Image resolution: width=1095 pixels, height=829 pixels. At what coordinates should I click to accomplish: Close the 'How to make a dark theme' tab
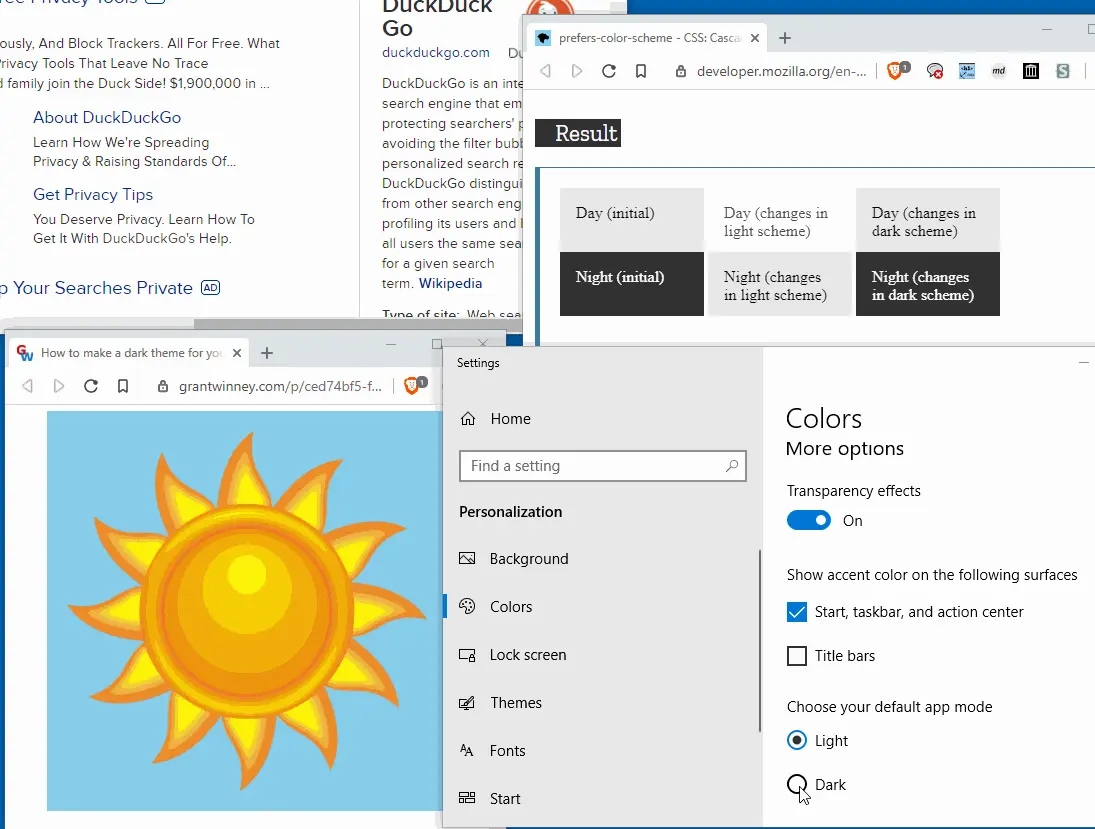click(x=237, y=353)
